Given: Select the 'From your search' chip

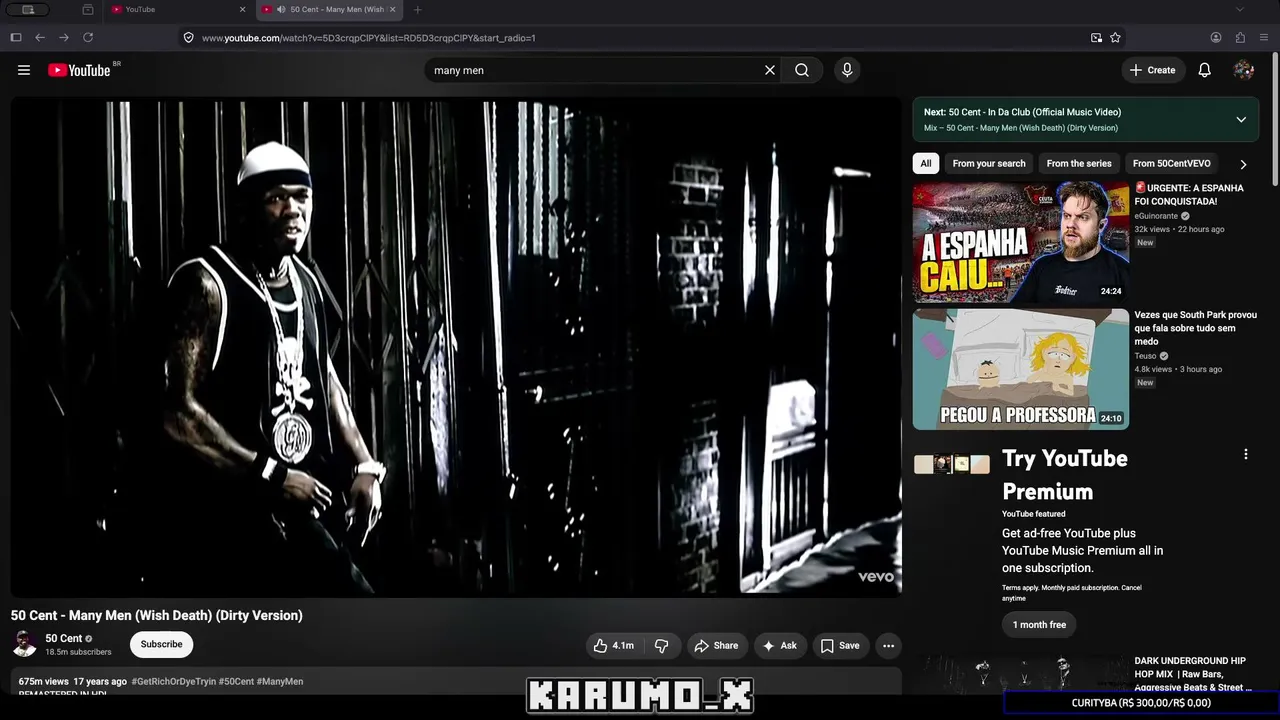Looking at the screenshot, I should [989, 164].
